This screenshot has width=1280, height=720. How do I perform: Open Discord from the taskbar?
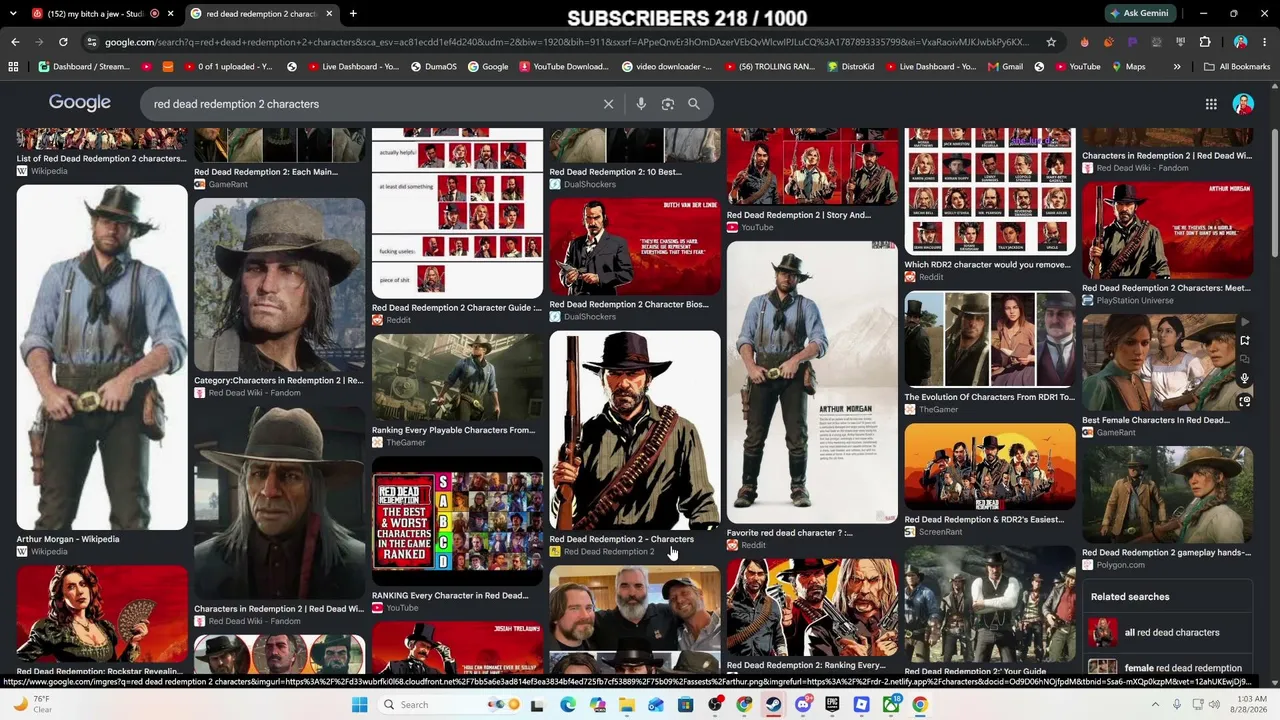click(803, 705)
